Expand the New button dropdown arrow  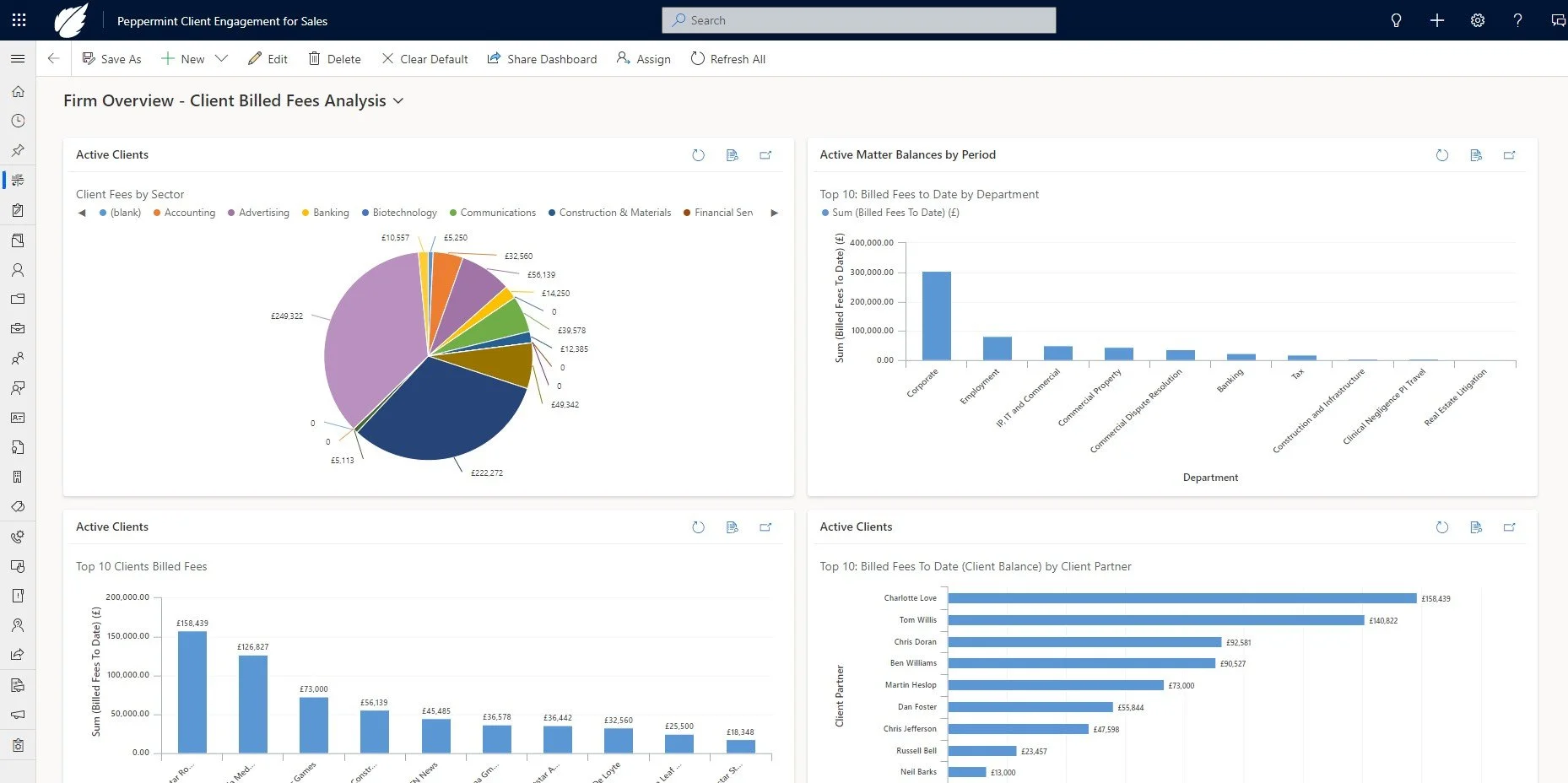[x=221, y=59]
